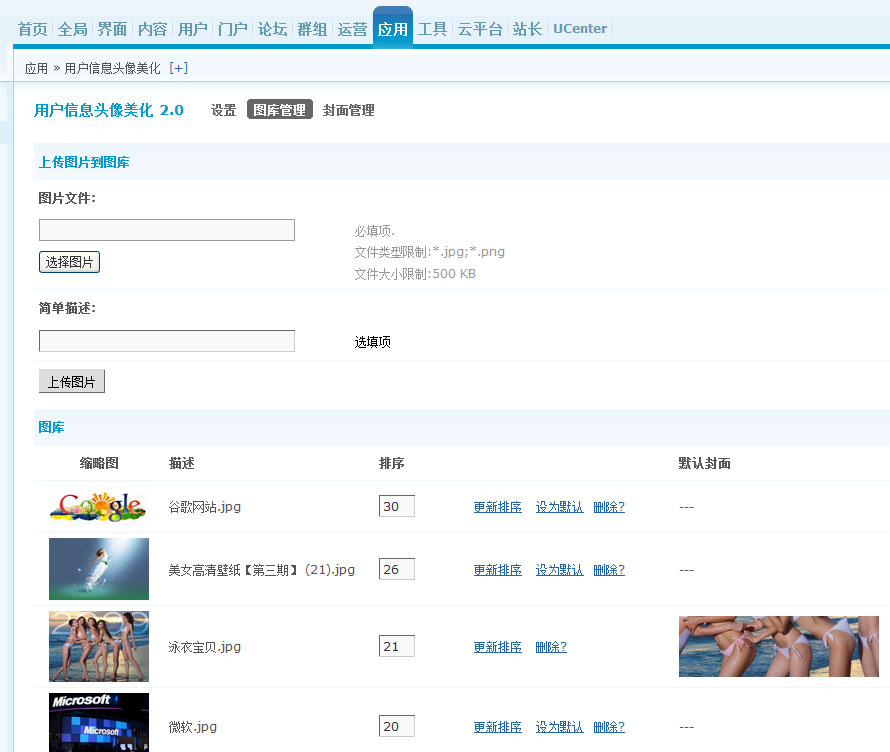This screenshot has height=752, width=890.
Task: Expand the breadcrumb with the [+] control
Action: pos(178,69)
